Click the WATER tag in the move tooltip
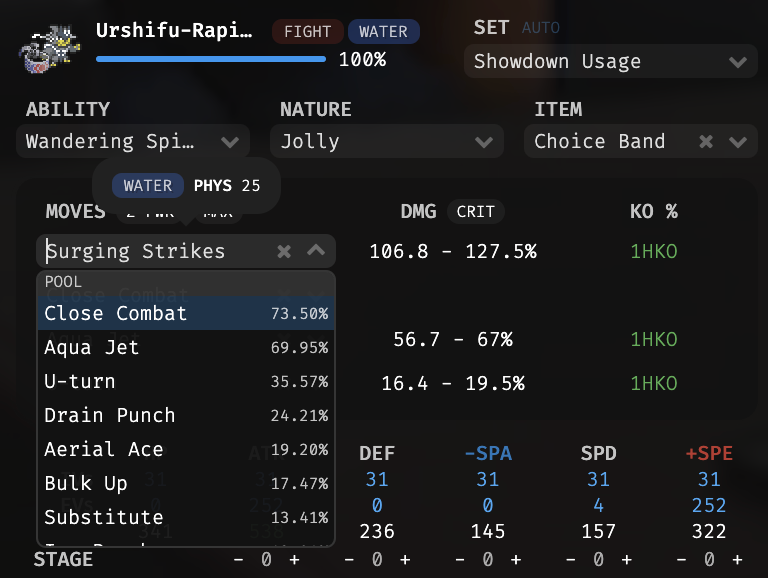The image size is (768, 578). click(x=148, y=186)
